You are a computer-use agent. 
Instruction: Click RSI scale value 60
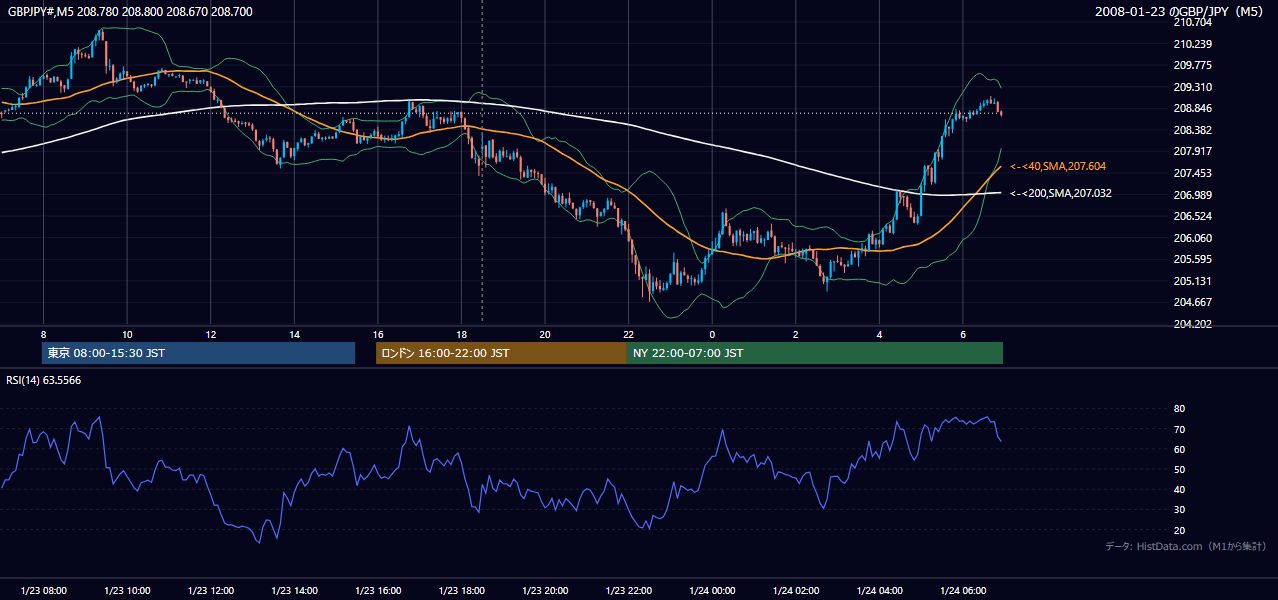[x=1179, y=449]
